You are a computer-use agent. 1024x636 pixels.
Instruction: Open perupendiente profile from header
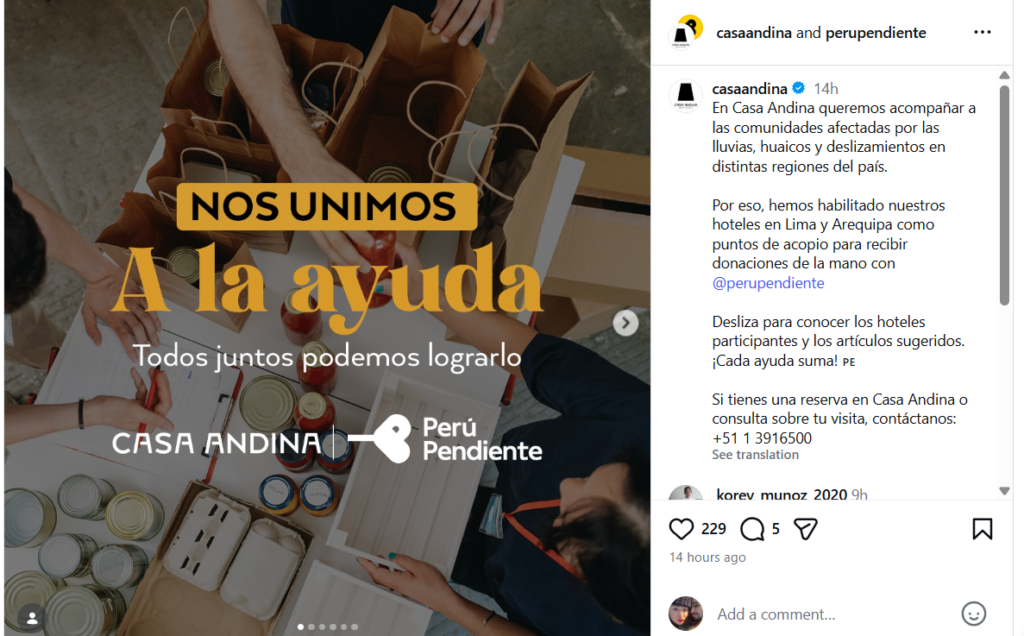click(x=876, y=33)
